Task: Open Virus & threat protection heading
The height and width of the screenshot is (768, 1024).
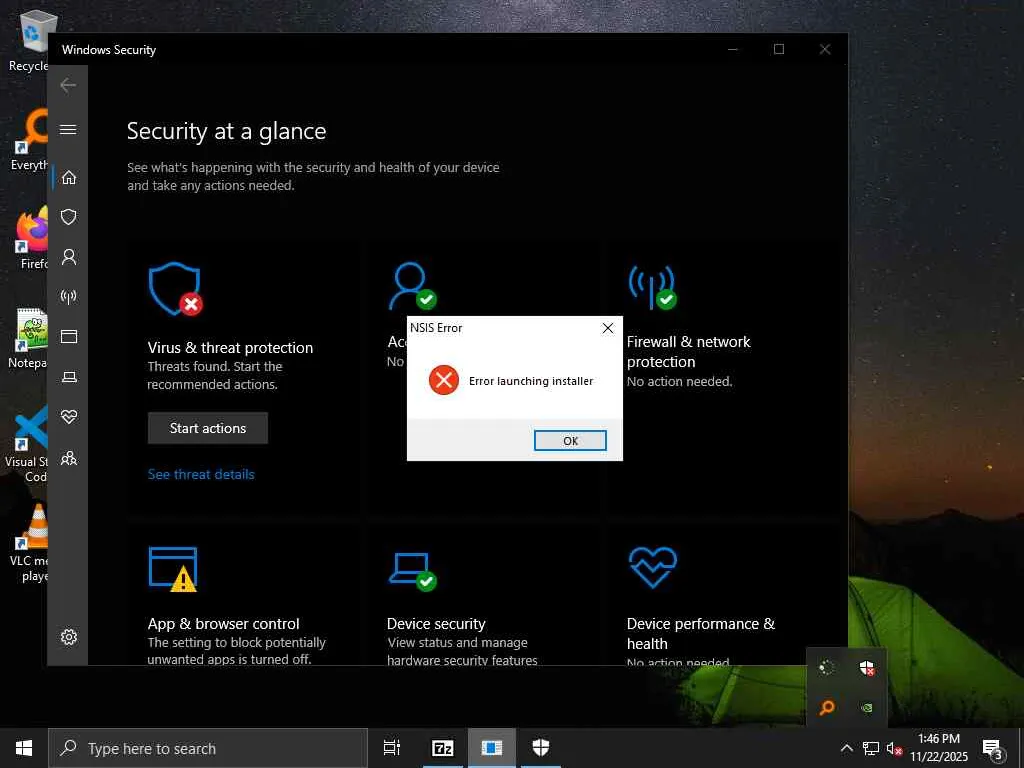Action: (x=230, y=347)
